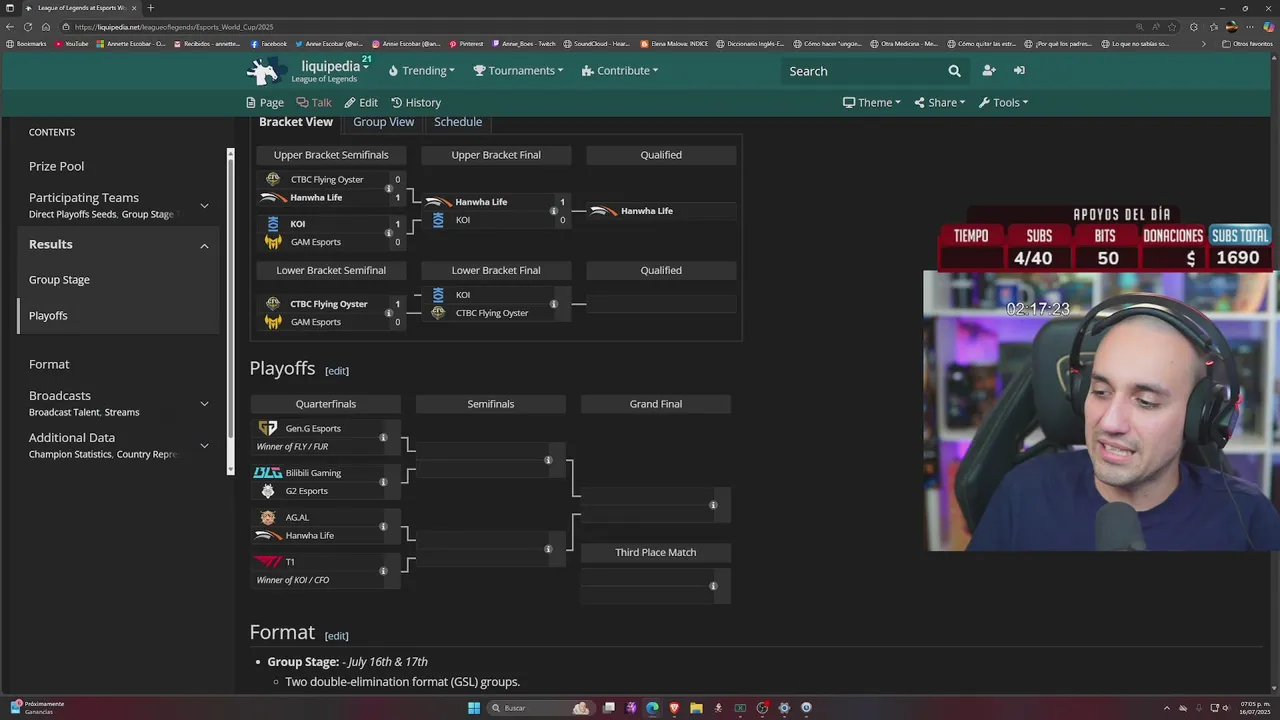Click Winner of FLY / FUR text
The image size is (1280, 720).
[292, 447]
